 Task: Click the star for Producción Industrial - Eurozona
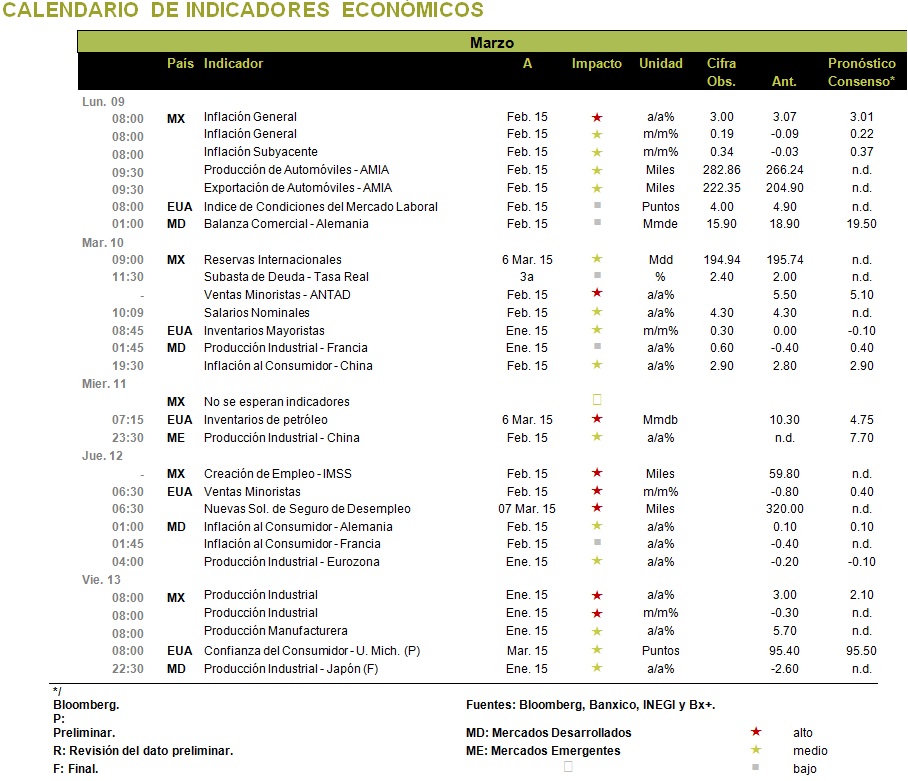(597, 560)
